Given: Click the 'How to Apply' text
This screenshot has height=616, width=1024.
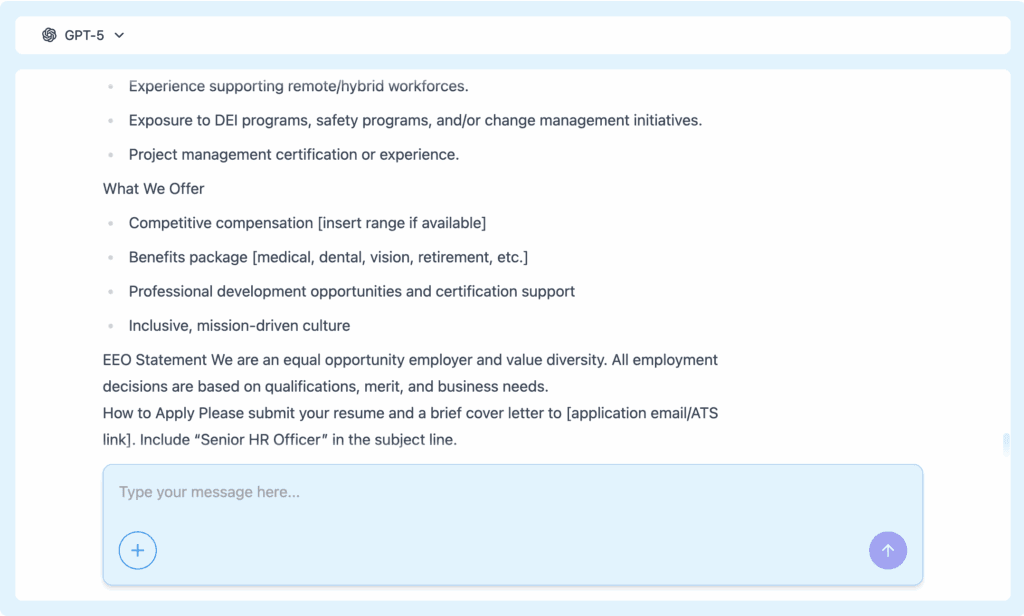Looking at the screenshot, I should point(148,412).
